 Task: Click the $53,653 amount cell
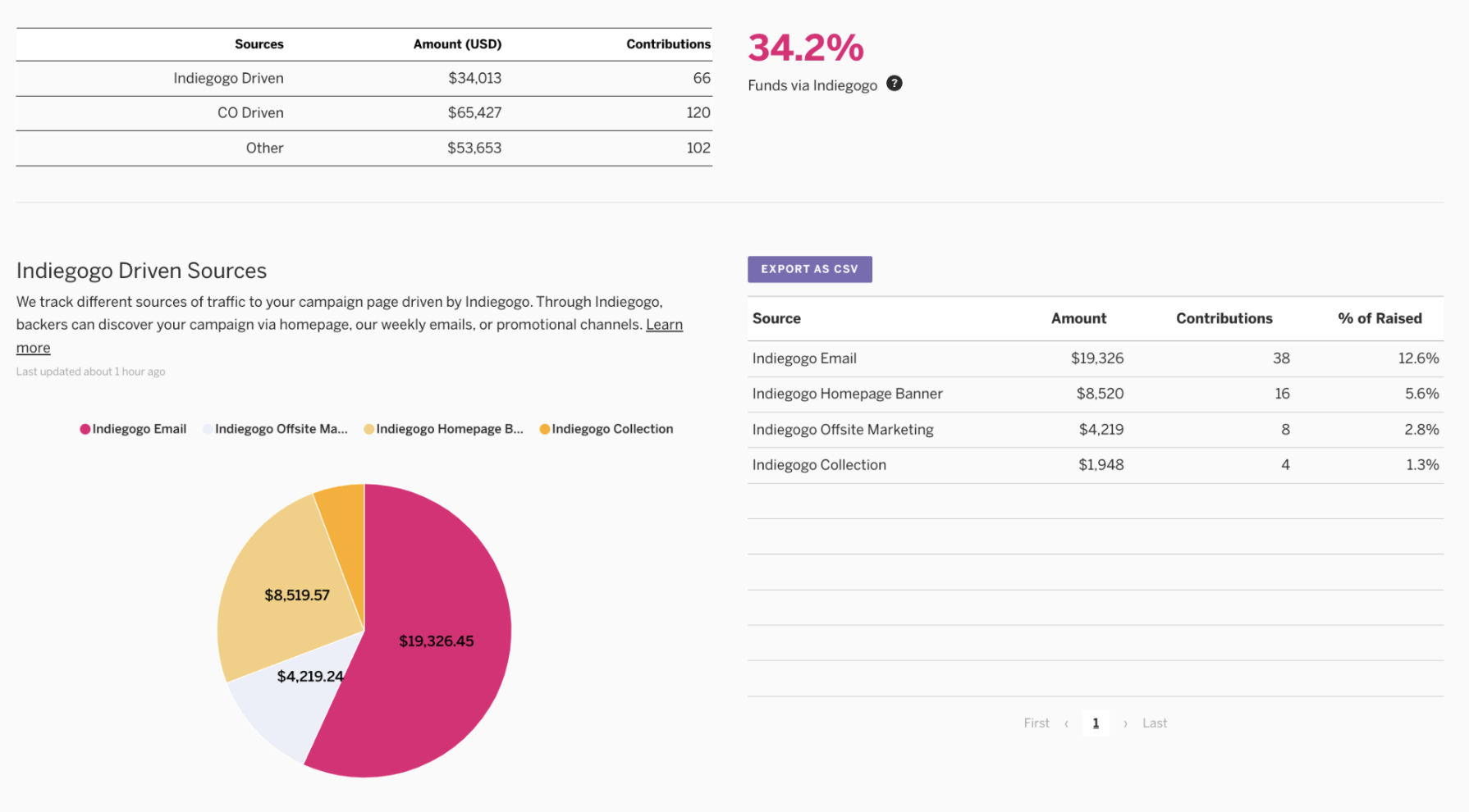coord(474,148)
